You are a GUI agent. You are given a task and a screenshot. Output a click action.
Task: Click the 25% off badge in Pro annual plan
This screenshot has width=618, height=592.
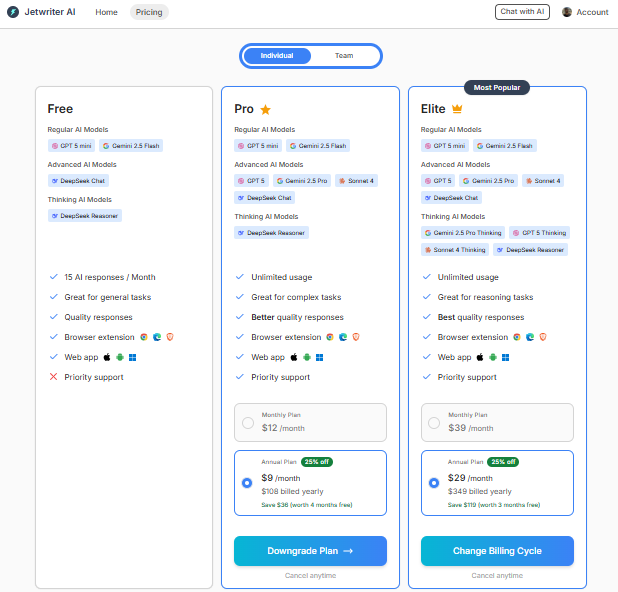click(x=317, y=462)
